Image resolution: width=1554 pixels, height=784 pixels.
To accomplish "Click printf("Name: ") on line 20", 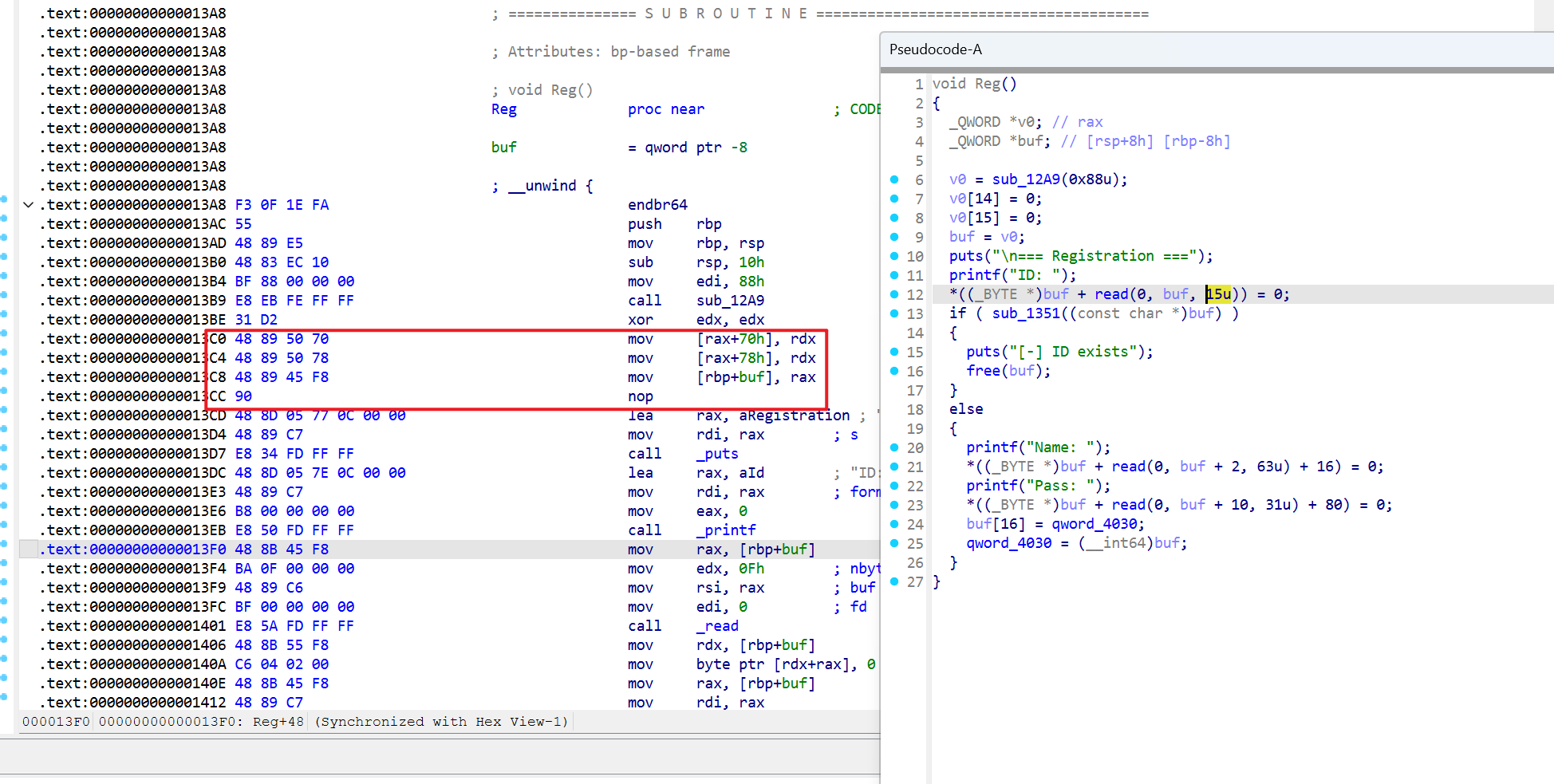I will coord(1038,447).
